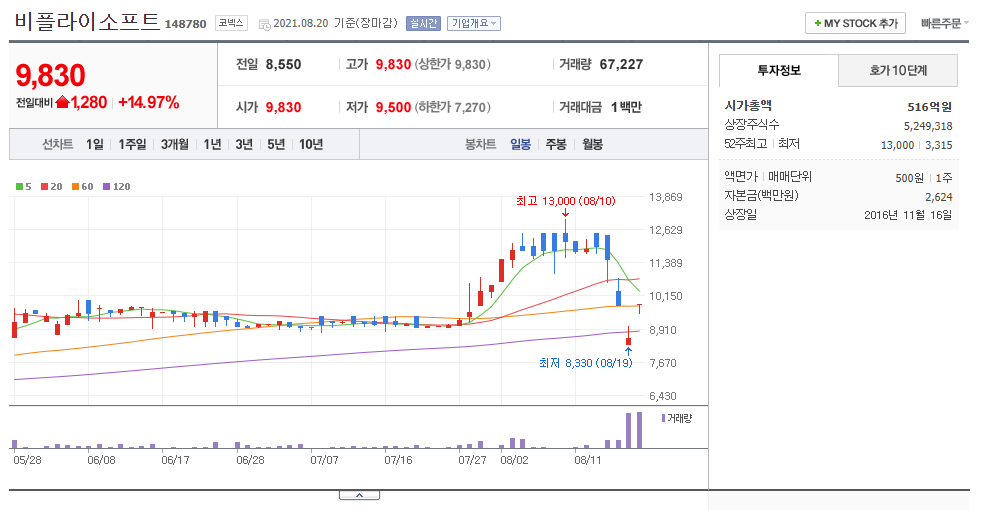Click the 최저 8,330 (08/19) low marker
The width and height of the screenshot is (981, 510).
[x=586, y=363]
